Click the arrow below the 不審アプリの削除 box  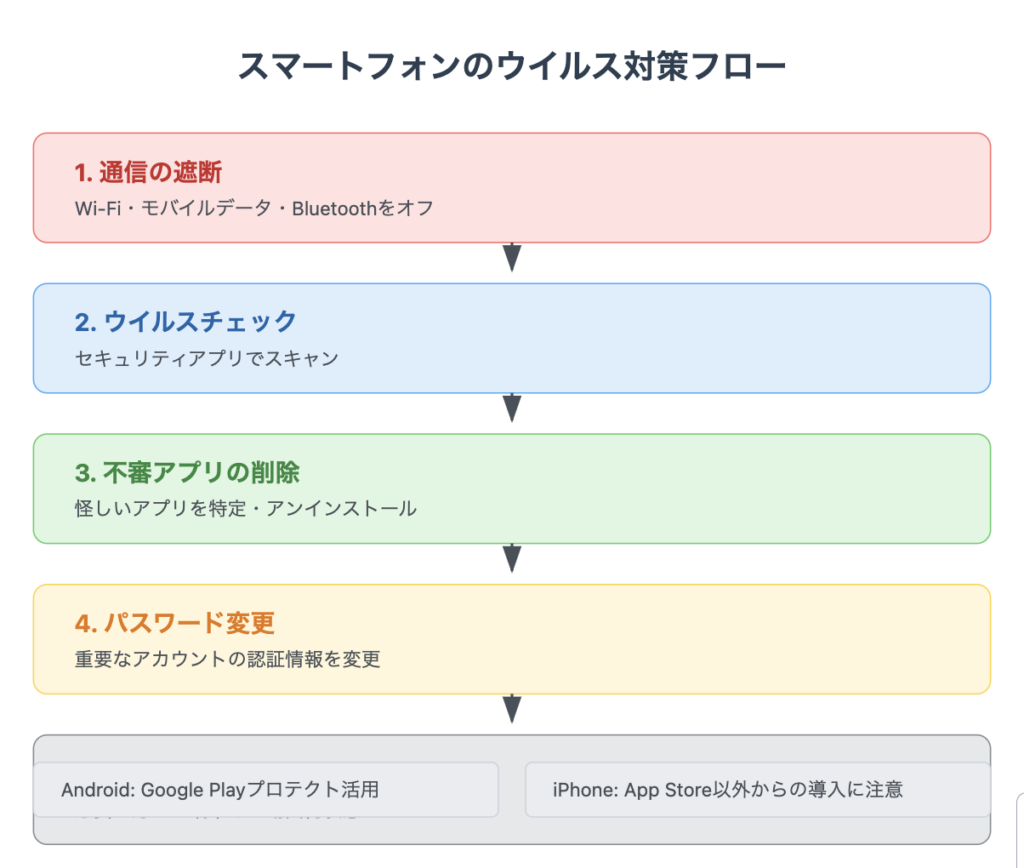click(x=512, y=558)
